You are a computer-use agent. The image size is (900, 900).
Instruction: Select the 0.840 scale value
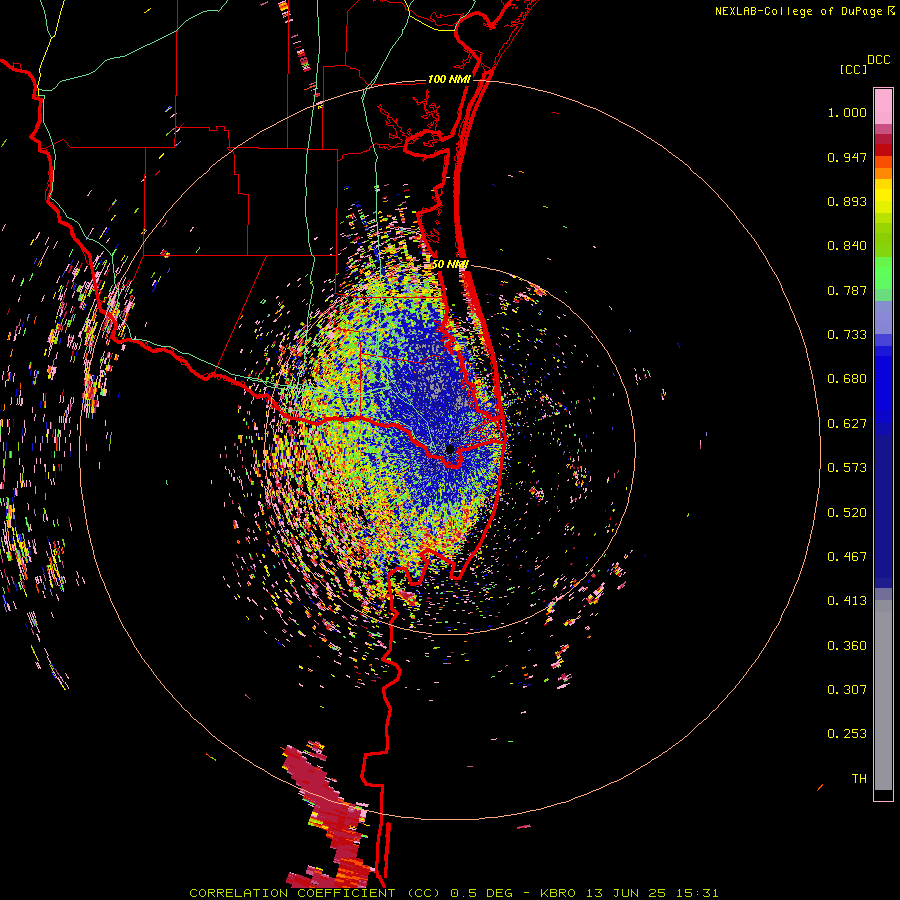[847, 246]
